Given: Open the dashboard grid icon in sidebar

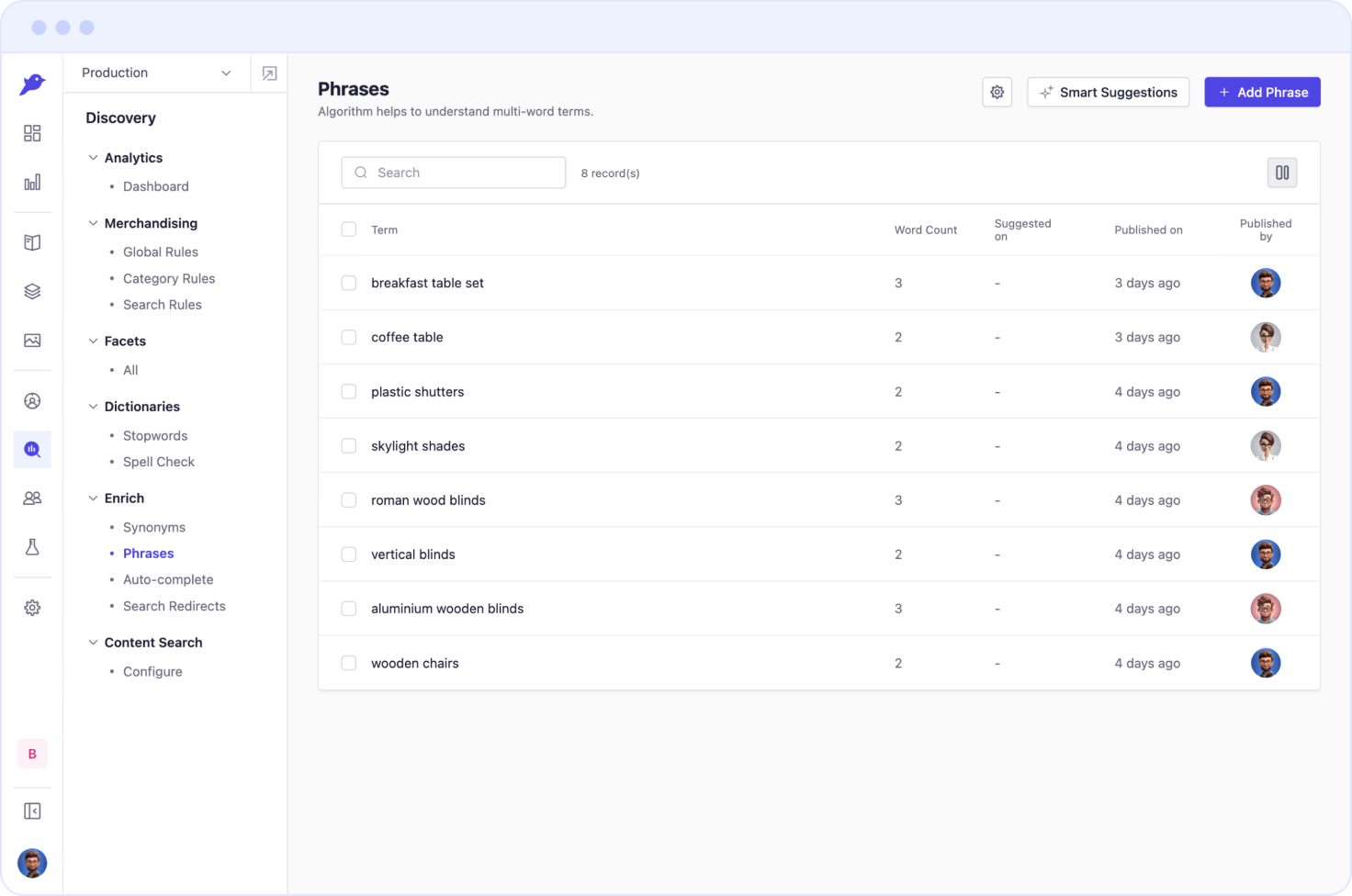Looking at the screenshot, I should [x=32, y=134].
